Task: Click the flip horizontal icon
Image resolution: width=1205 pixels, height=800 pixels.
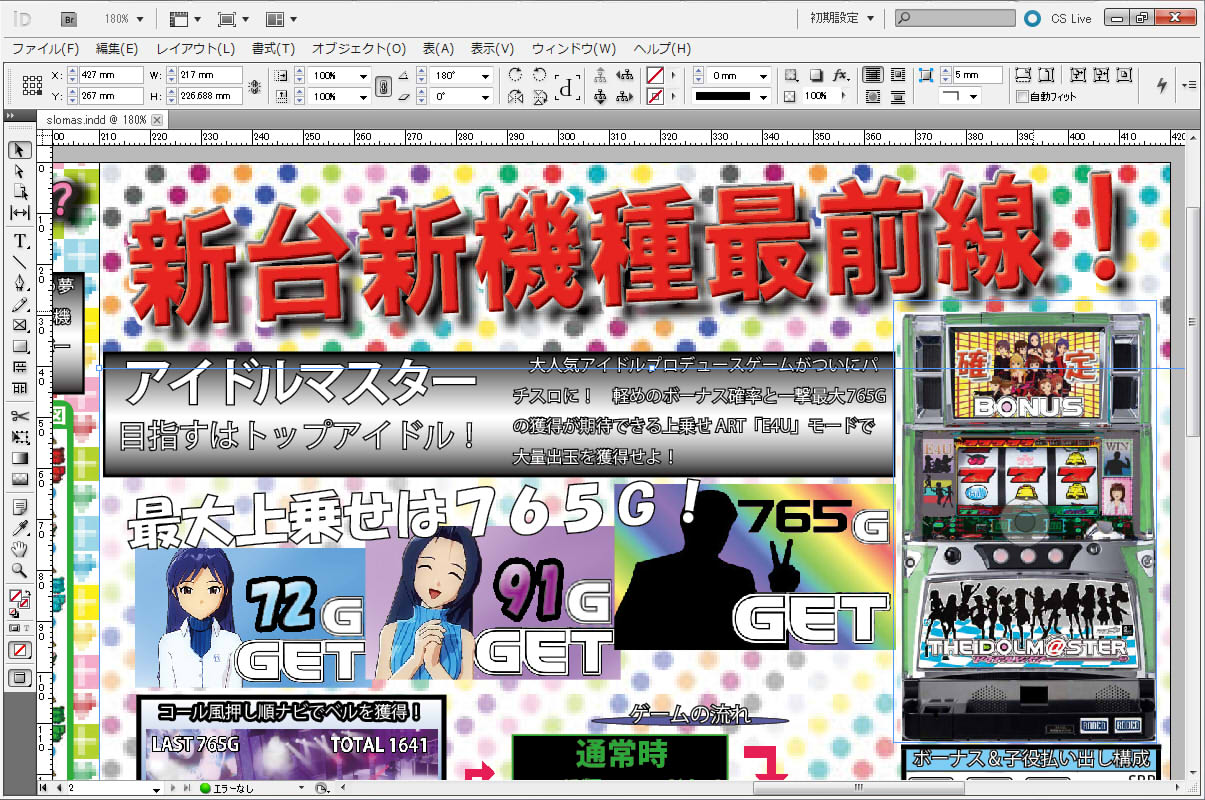Action: pos(516,97)
